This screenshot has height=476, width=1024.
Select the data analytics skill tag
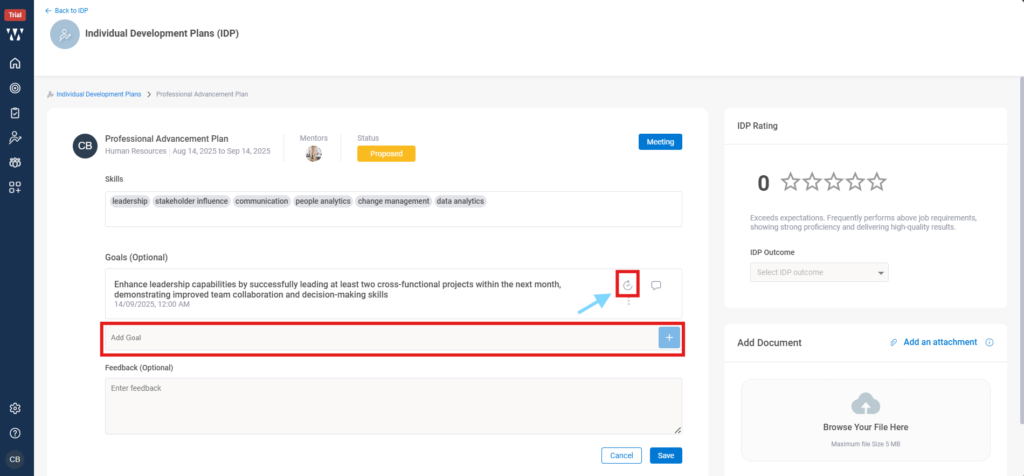pos(460,201)
